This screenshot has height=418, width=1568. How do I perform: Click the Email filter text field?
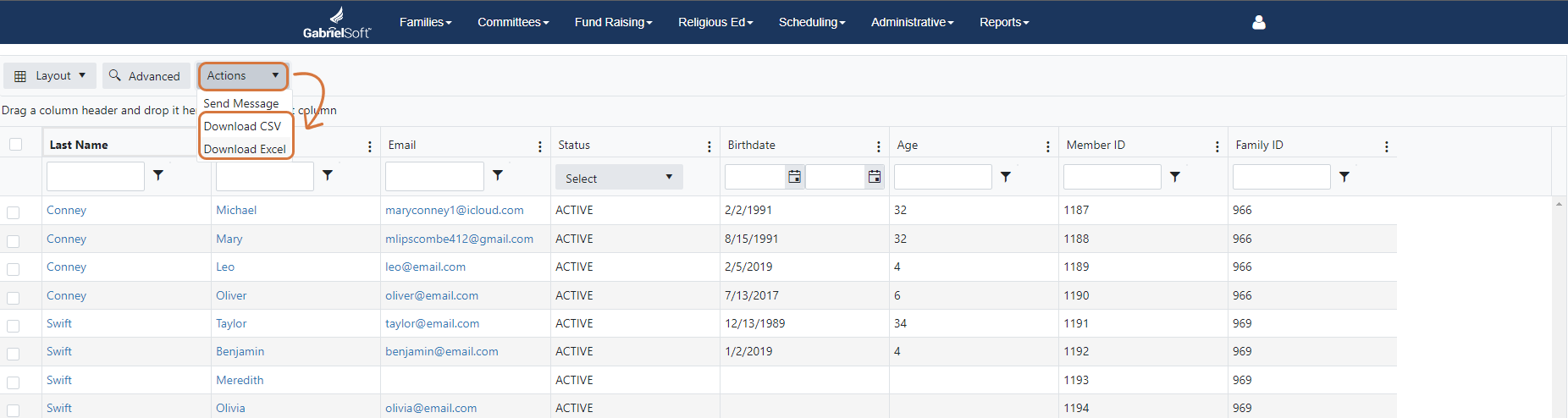point(434,176)
